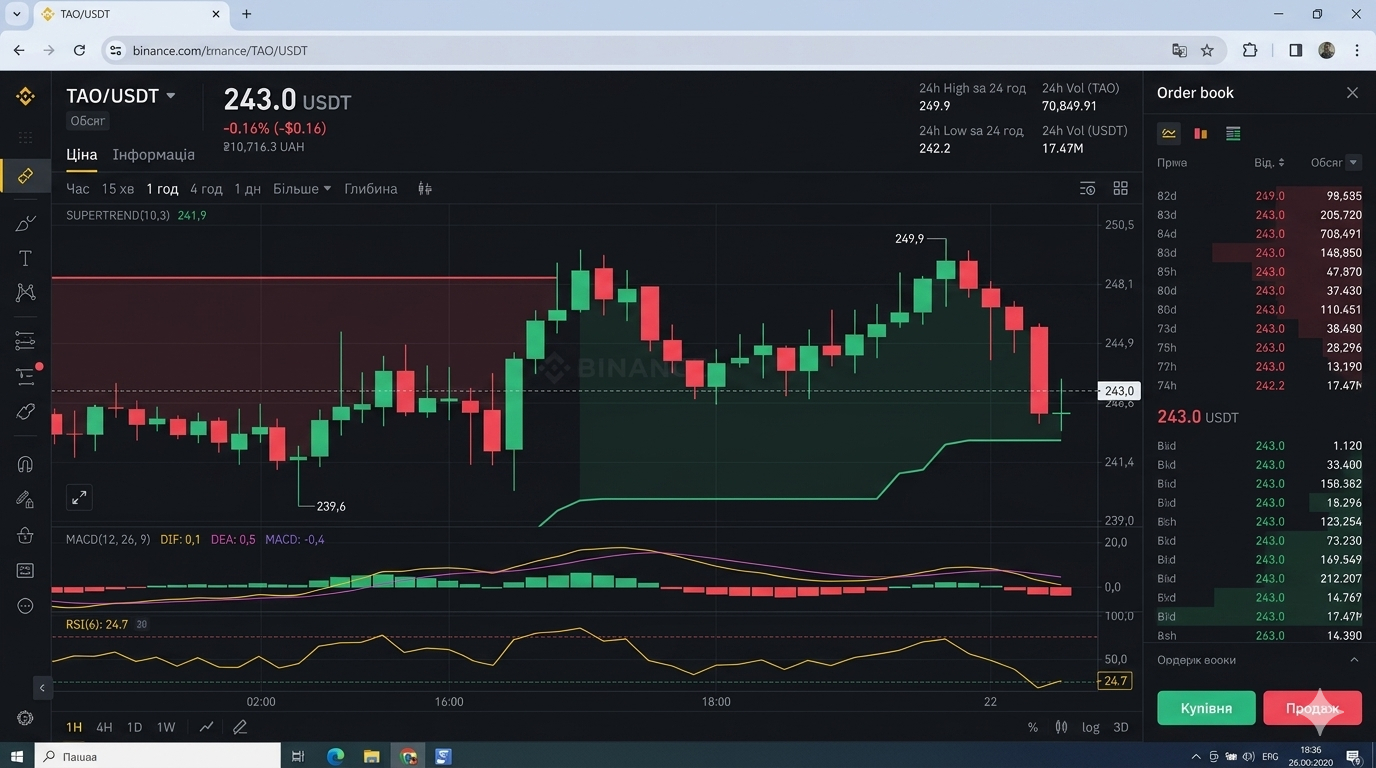Open the Binance logo home icon
The image size is (1376, 768).
[x=25, y=96]
